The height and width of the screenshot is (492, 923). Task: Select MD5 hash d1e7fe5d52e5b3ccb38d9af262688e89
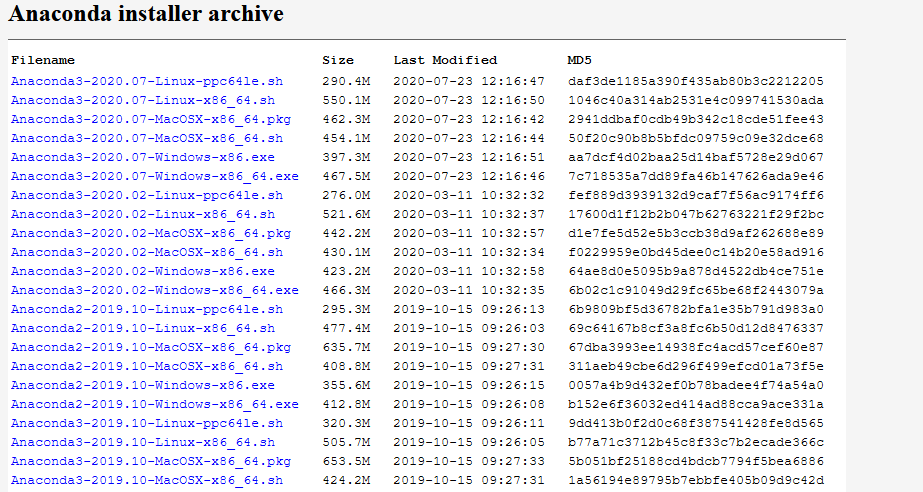pyautogui.click(x=696, y=233)
